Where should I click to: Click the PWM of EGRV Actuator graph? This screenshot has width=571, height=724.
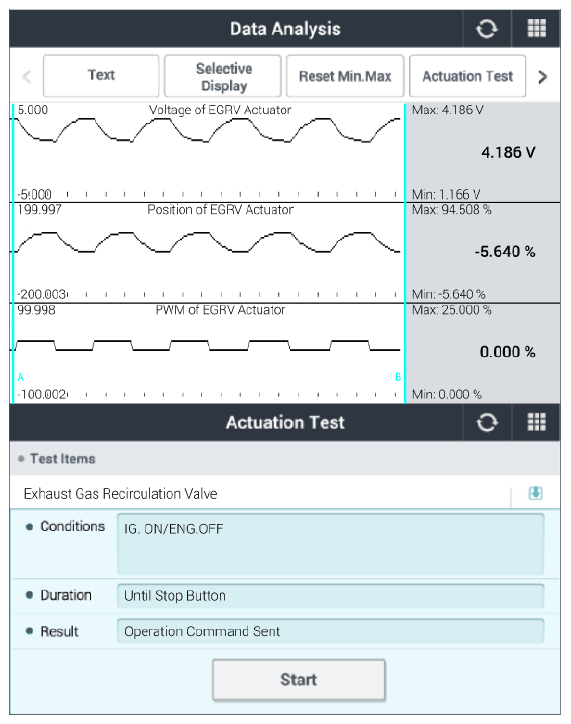[209, 353]
